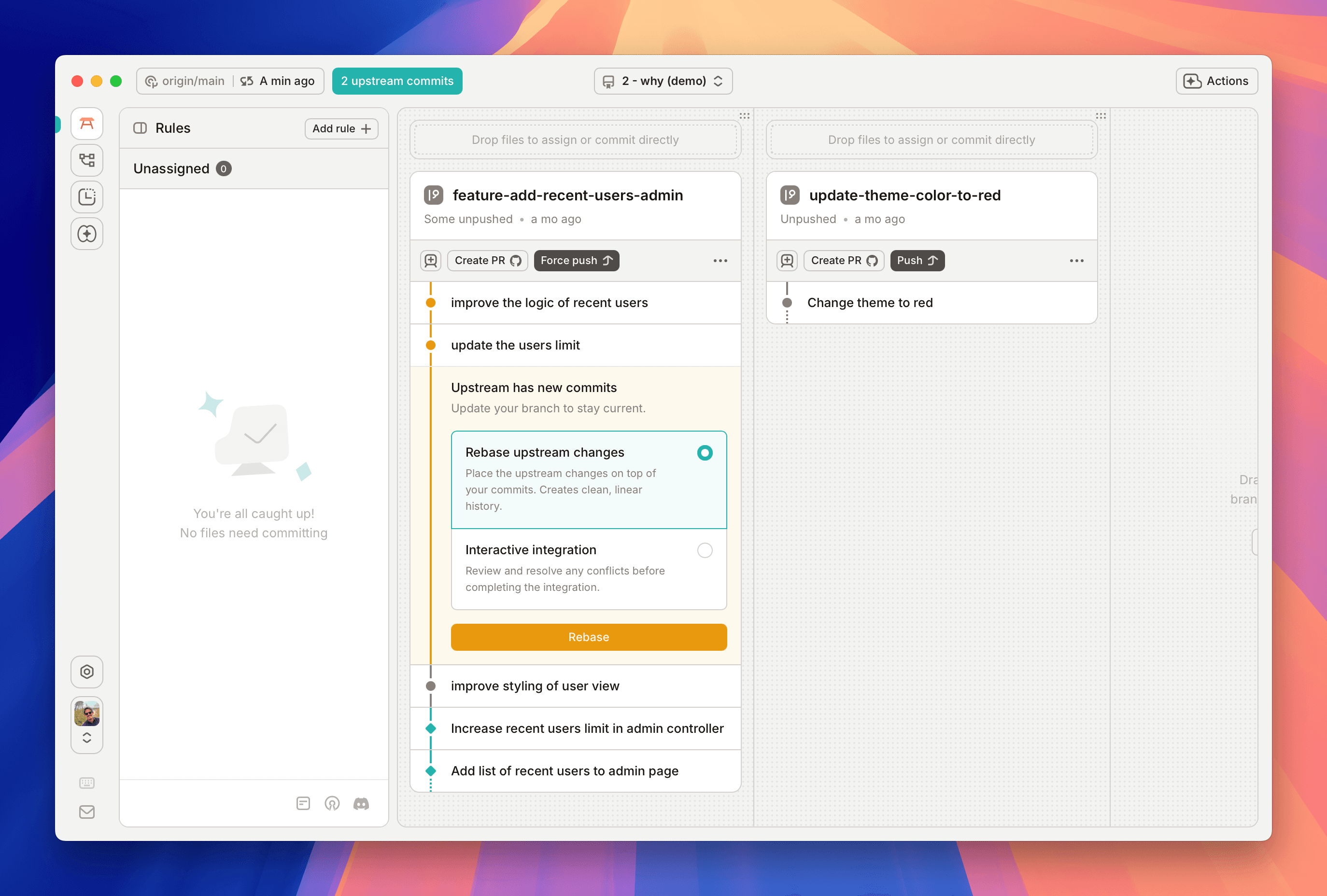Click the orange Rebase button
Screen dimensions: 1327x896
coord(588,637)
